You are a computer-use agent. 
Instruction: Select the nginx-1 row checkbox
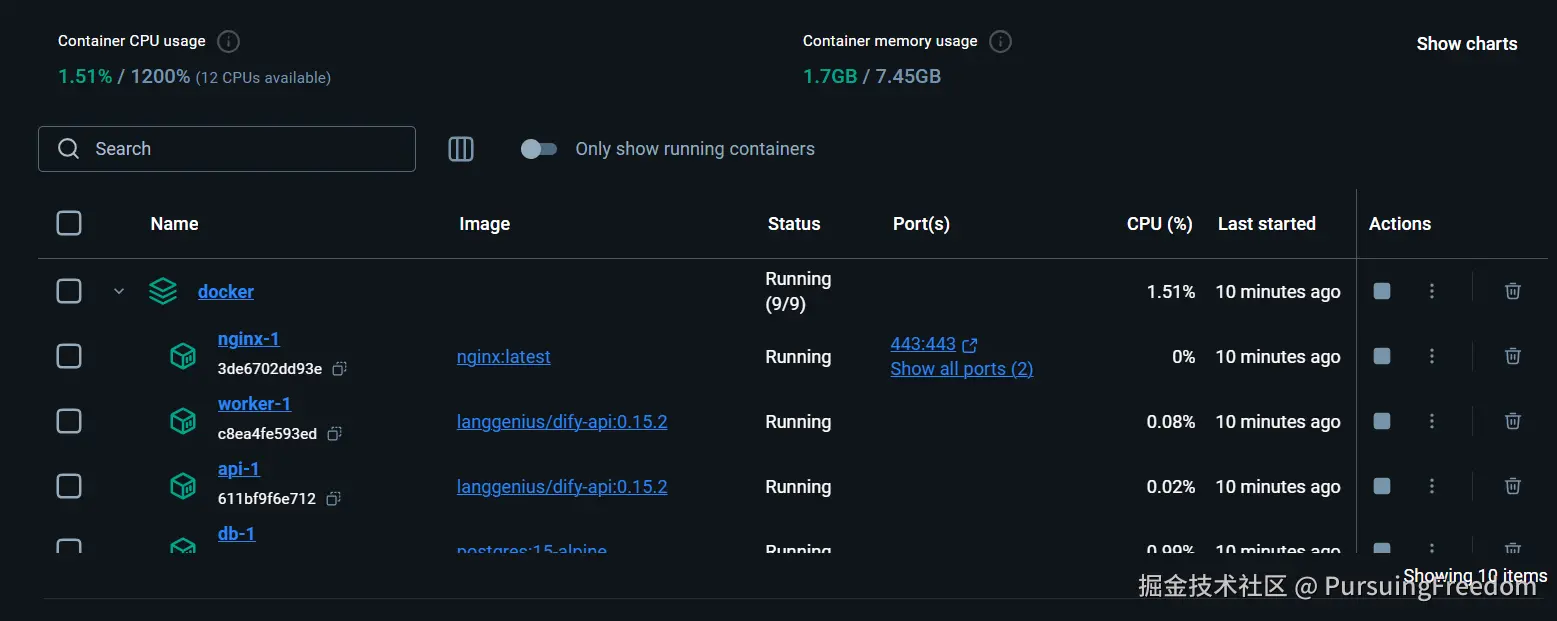[69, 356]
